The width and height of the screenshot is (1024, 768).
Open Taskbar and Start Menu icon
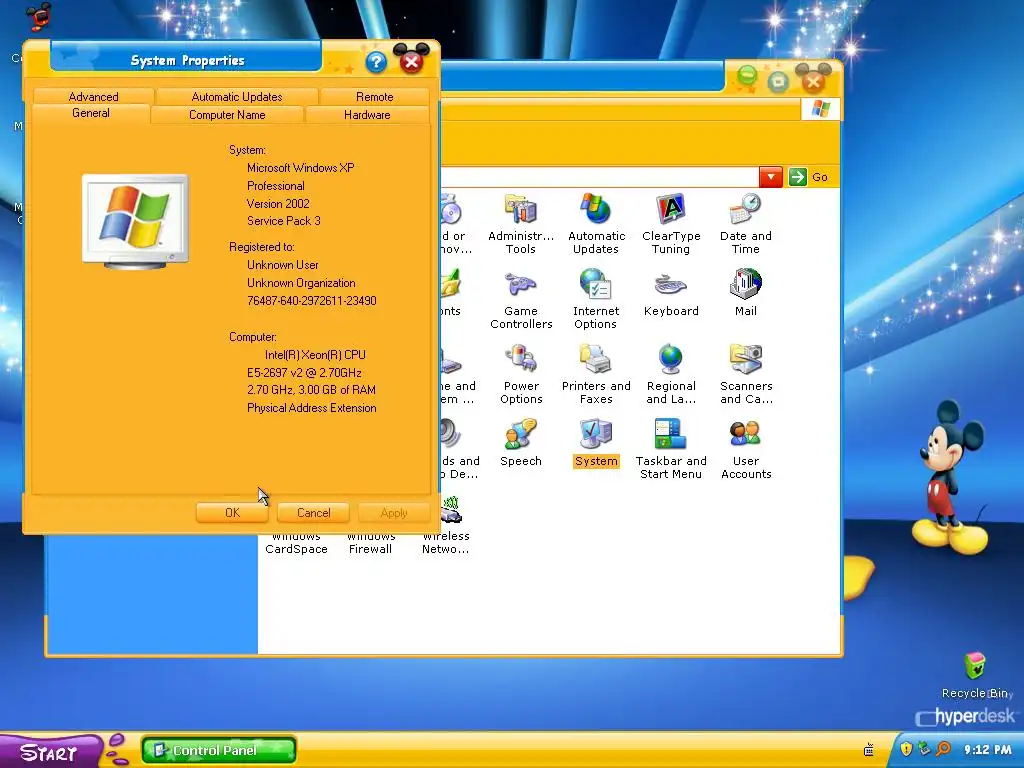tap(671, 449)
